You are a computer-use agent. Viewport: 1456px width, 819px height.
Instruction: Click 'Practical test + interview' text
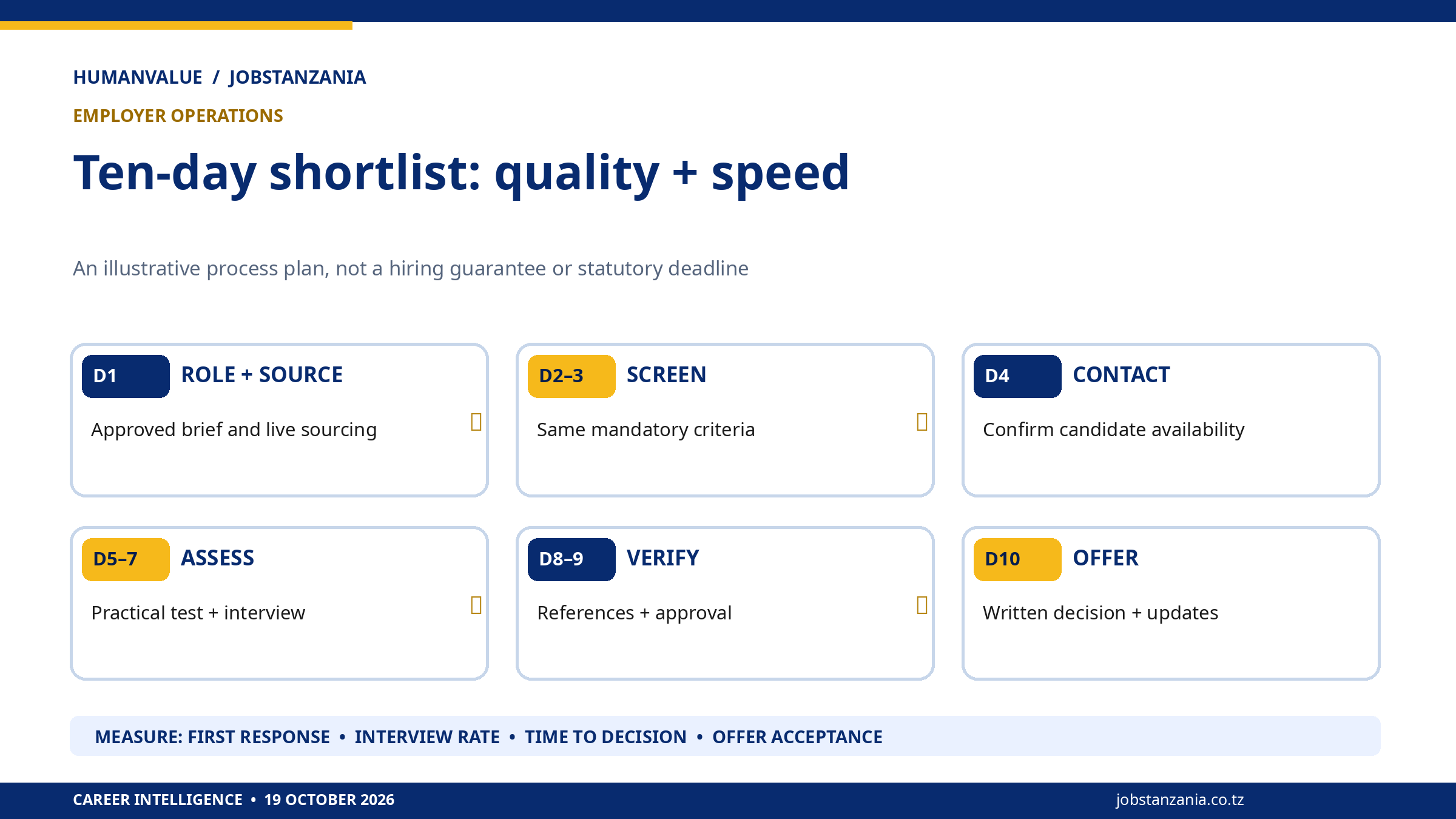click(x=198, y=613)
